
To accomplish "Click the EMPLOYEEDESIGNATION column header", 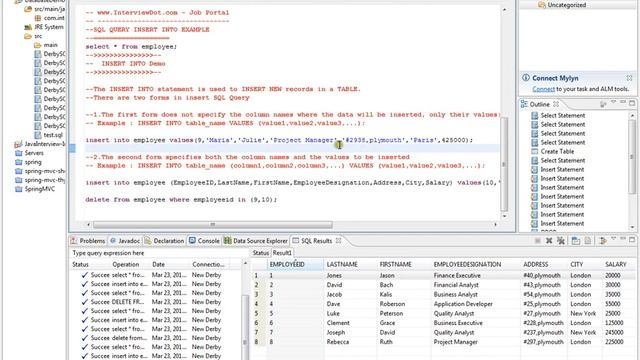I will (x=476, y=264).
